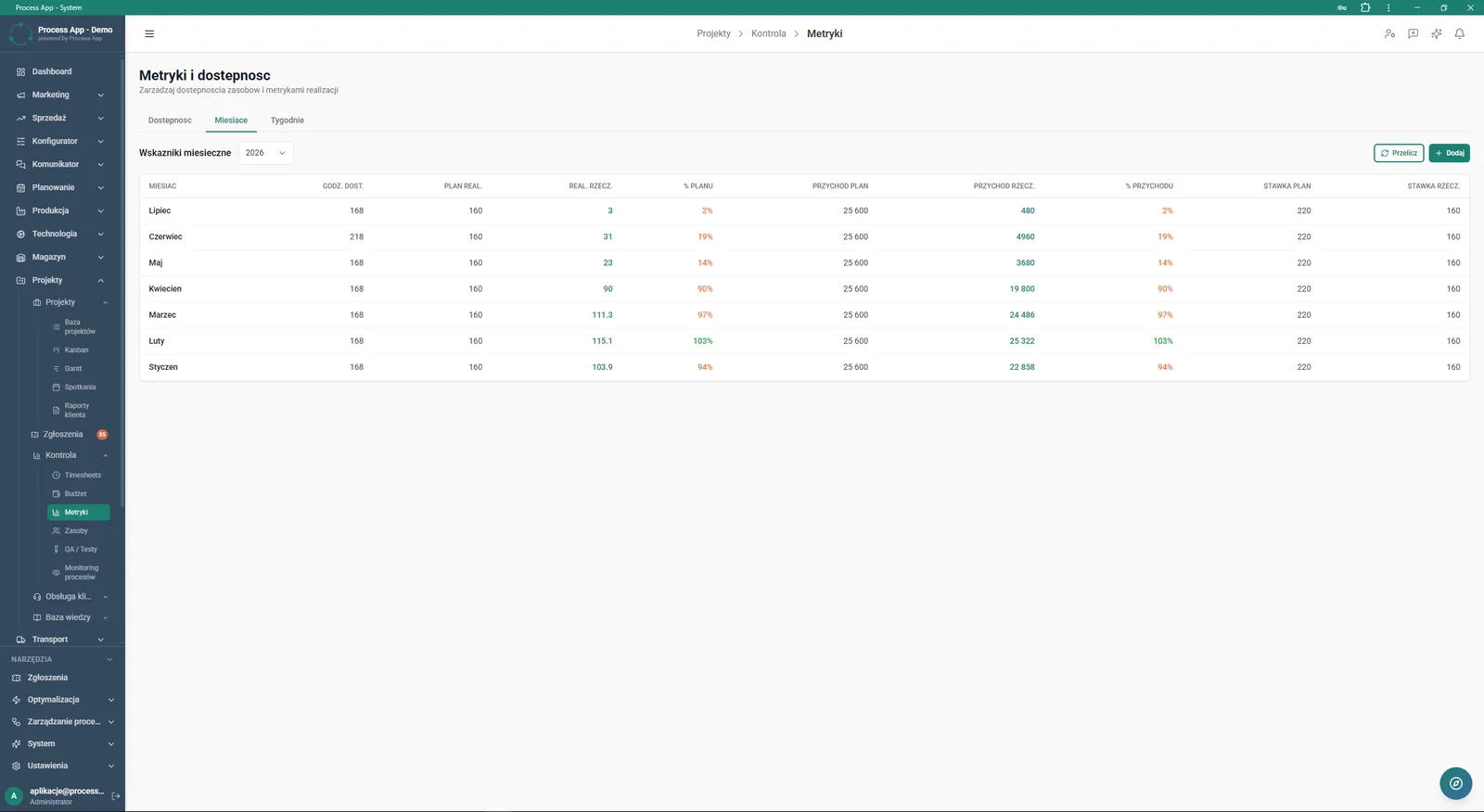Screen dimensions: 1484x812
Task: Click the 111.3 value in Marzec row
Action: coord(602,315)
